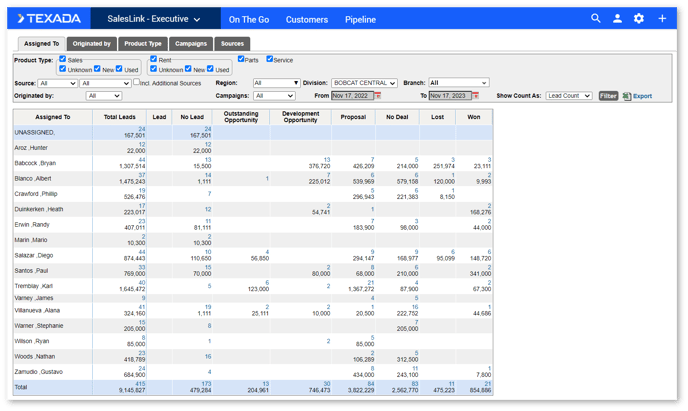Click the From date input field

click(352, 96)
